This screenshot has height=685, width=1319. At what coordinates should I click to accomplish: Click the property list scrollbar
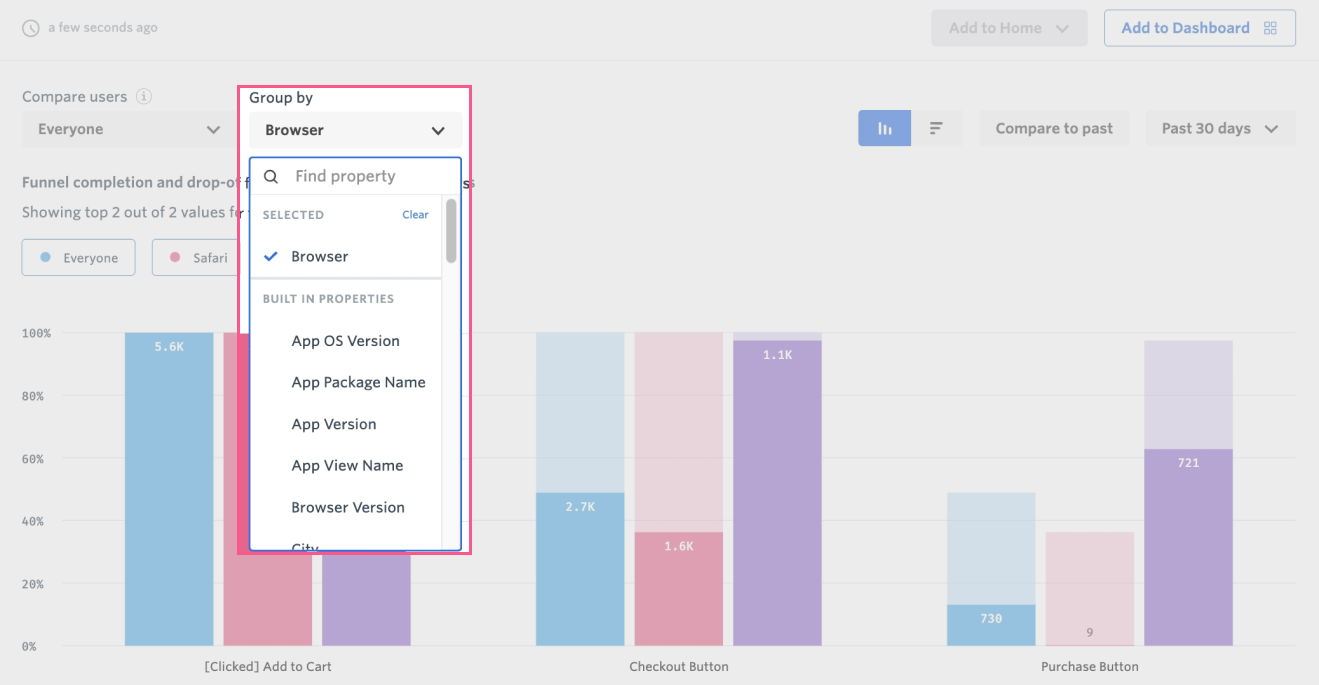point(451,232)
